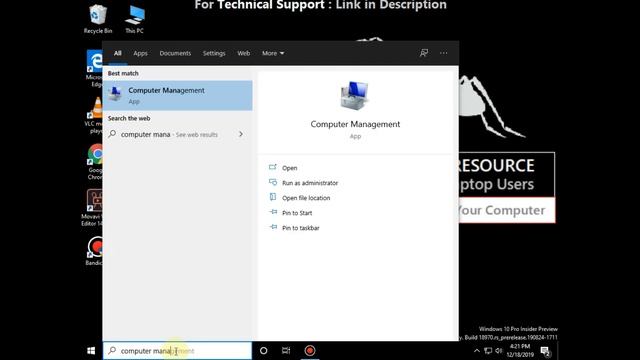Click 'computer mana' see web results

click(169, 134)
